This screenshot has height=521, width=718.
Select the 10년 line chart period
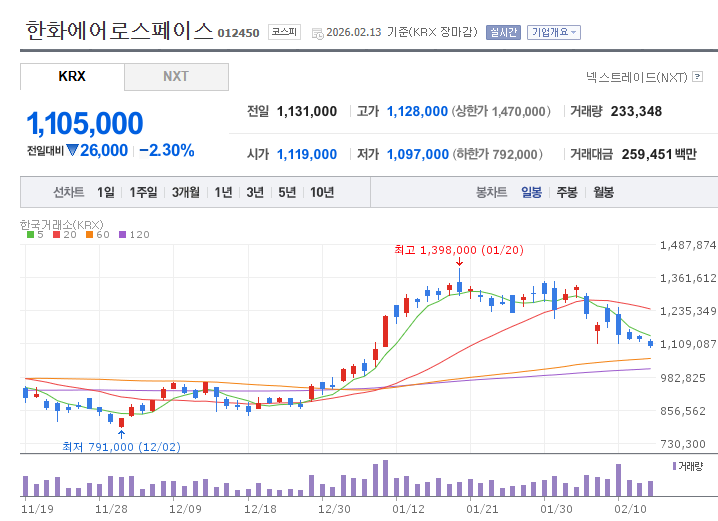point(322,192)
